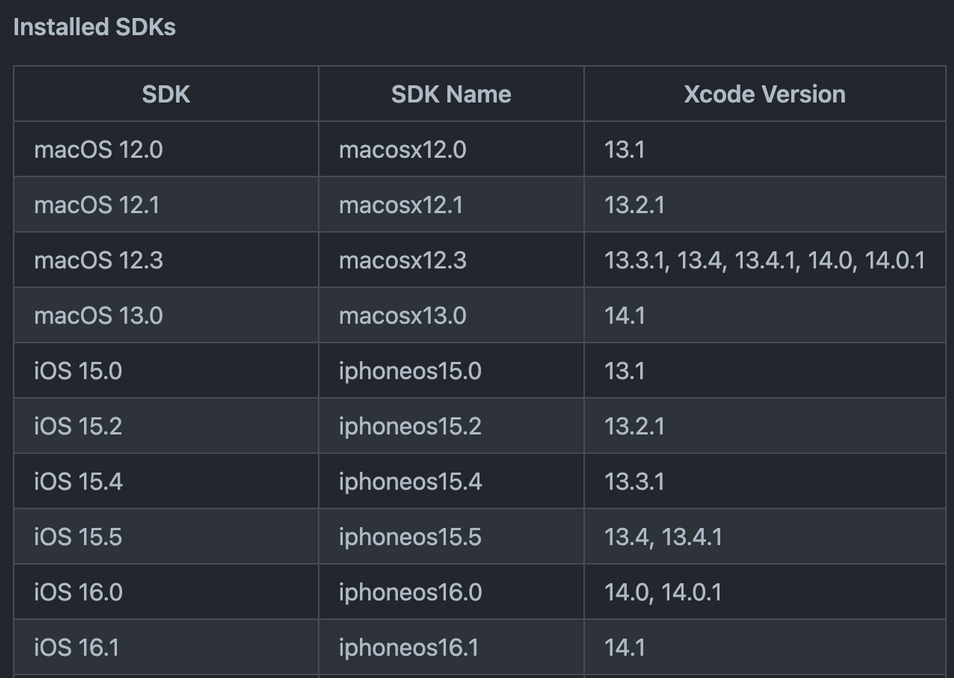The width and height of the screenshot is (954, 682).
Task: Select the 'iphoneos15.5' cell
Action: (451, 537)
